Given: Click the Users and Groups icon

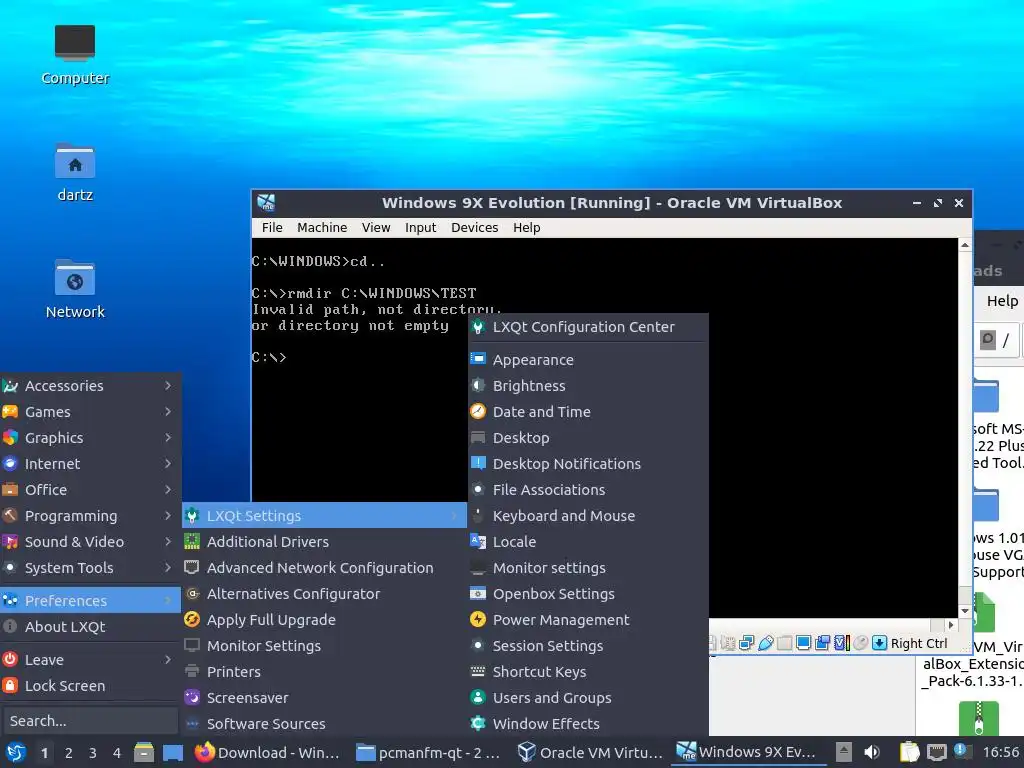Looking at the screenshot, I should (478, 697).
